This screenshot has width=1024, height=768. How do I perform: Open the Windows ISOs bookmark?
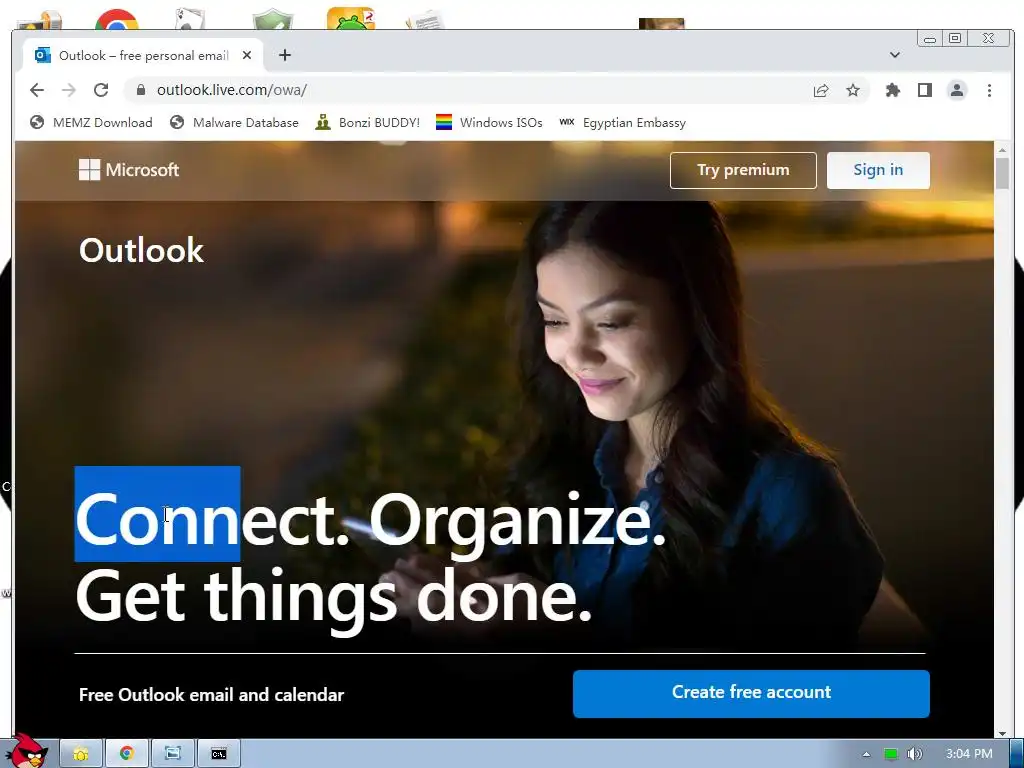tap(489, 123)
